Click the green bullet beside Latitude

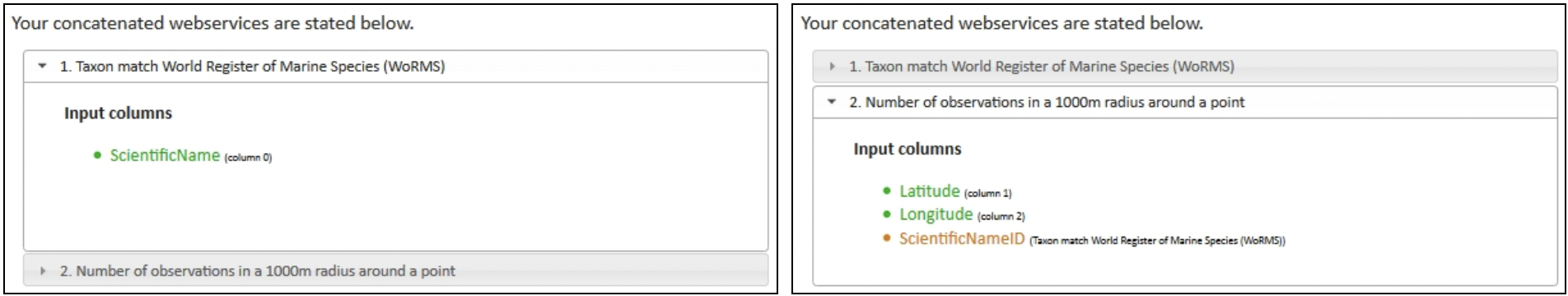[887, 191]
